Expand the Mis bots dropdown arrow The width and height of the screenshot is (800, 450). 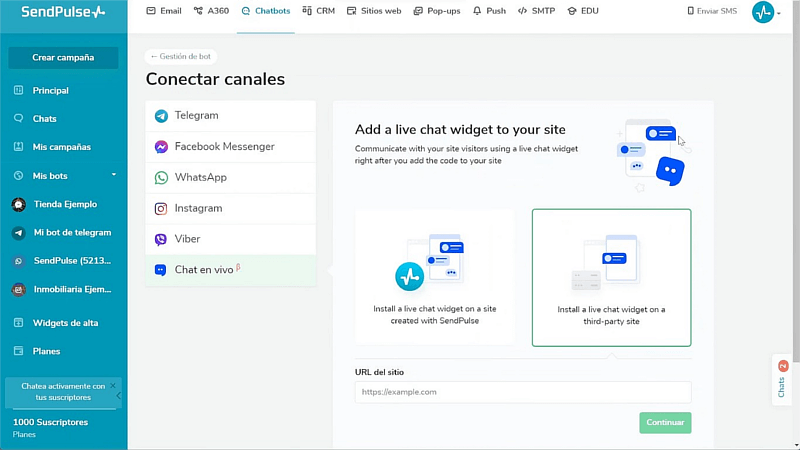(x=114, y=175)
